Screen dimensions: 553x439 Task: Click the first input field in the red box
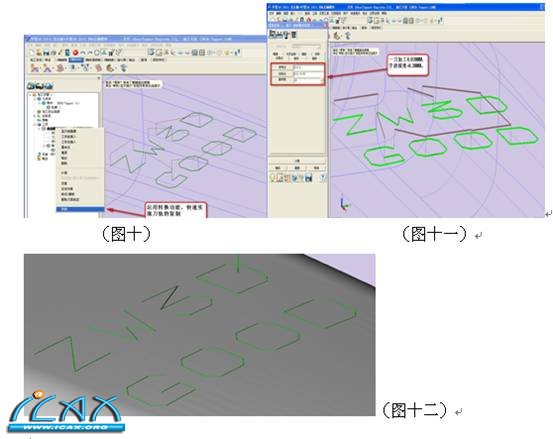coord(308,67)
